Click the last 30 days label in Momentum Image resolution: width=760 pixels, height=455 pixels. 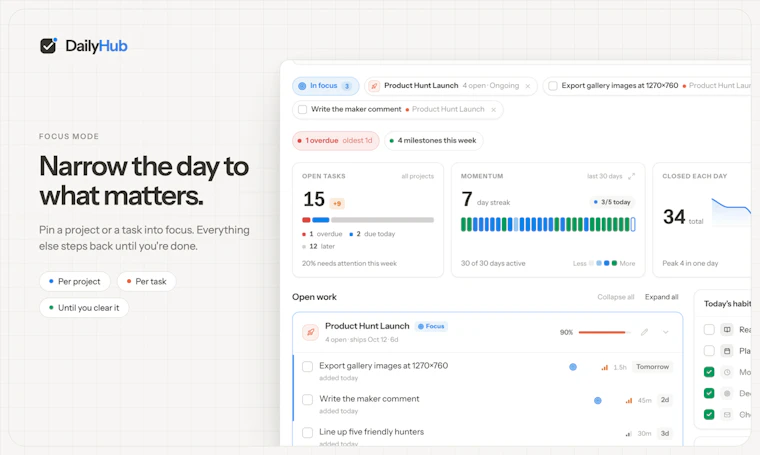pyautogui.click(x=604, y=176)
